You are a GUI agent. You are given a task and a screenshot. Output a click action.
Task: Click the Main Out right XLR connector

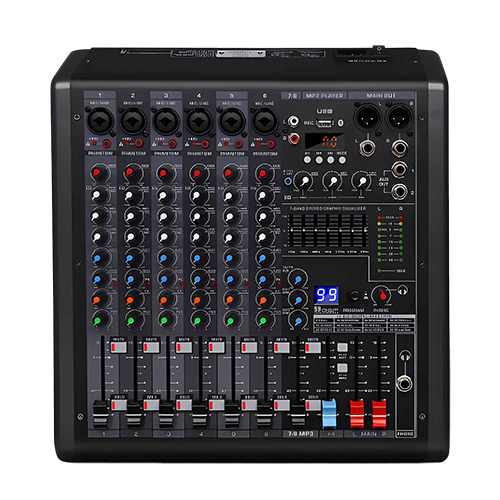pos(399,118)
